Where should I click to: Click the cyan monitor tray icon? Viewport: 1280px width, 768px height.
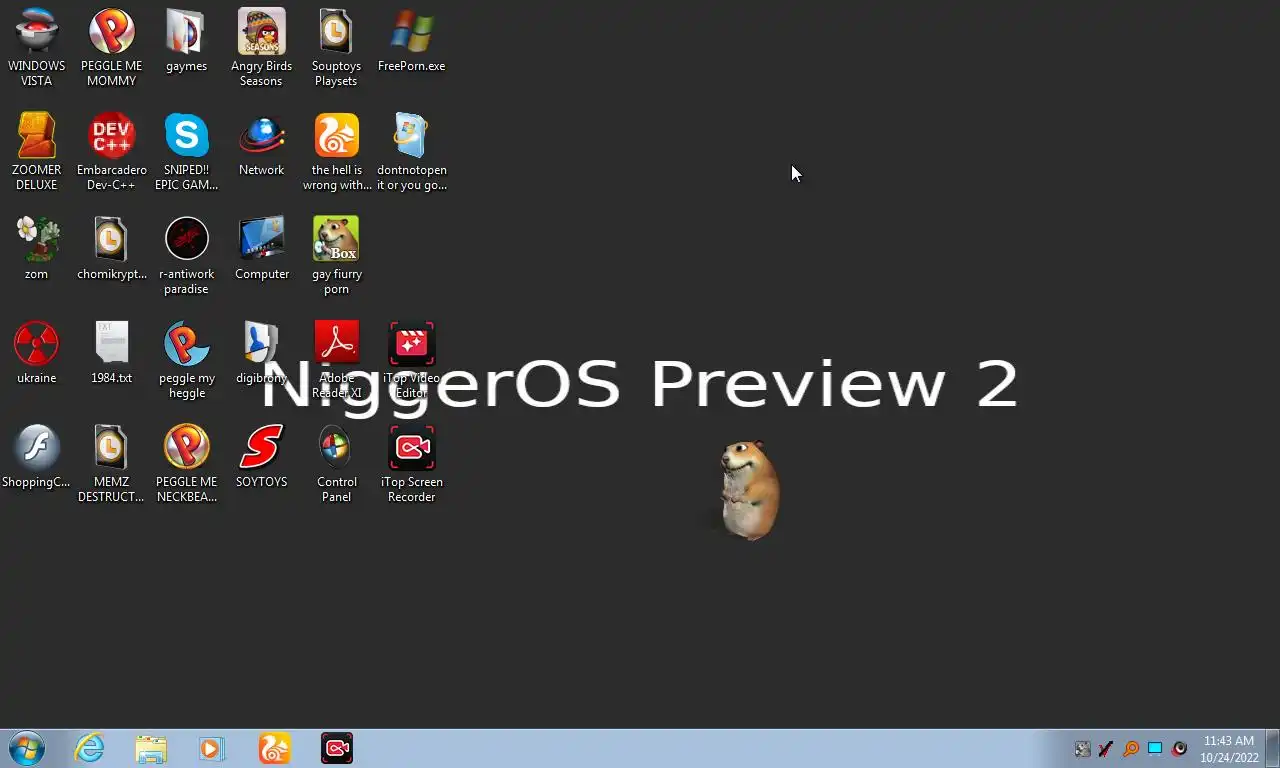[x=1155, y=749]
